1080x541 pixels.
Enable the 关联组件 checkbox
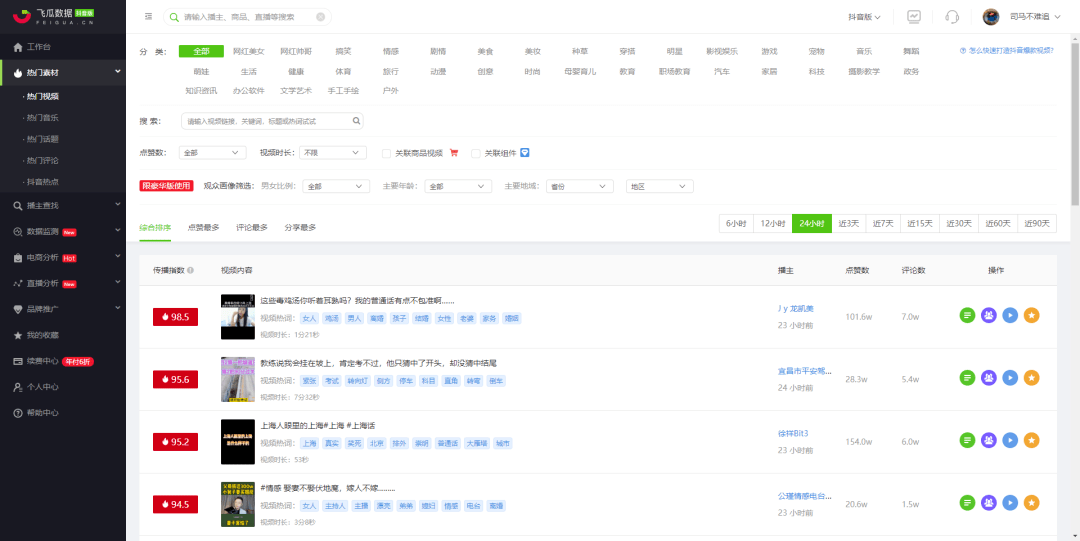(475, 153)
